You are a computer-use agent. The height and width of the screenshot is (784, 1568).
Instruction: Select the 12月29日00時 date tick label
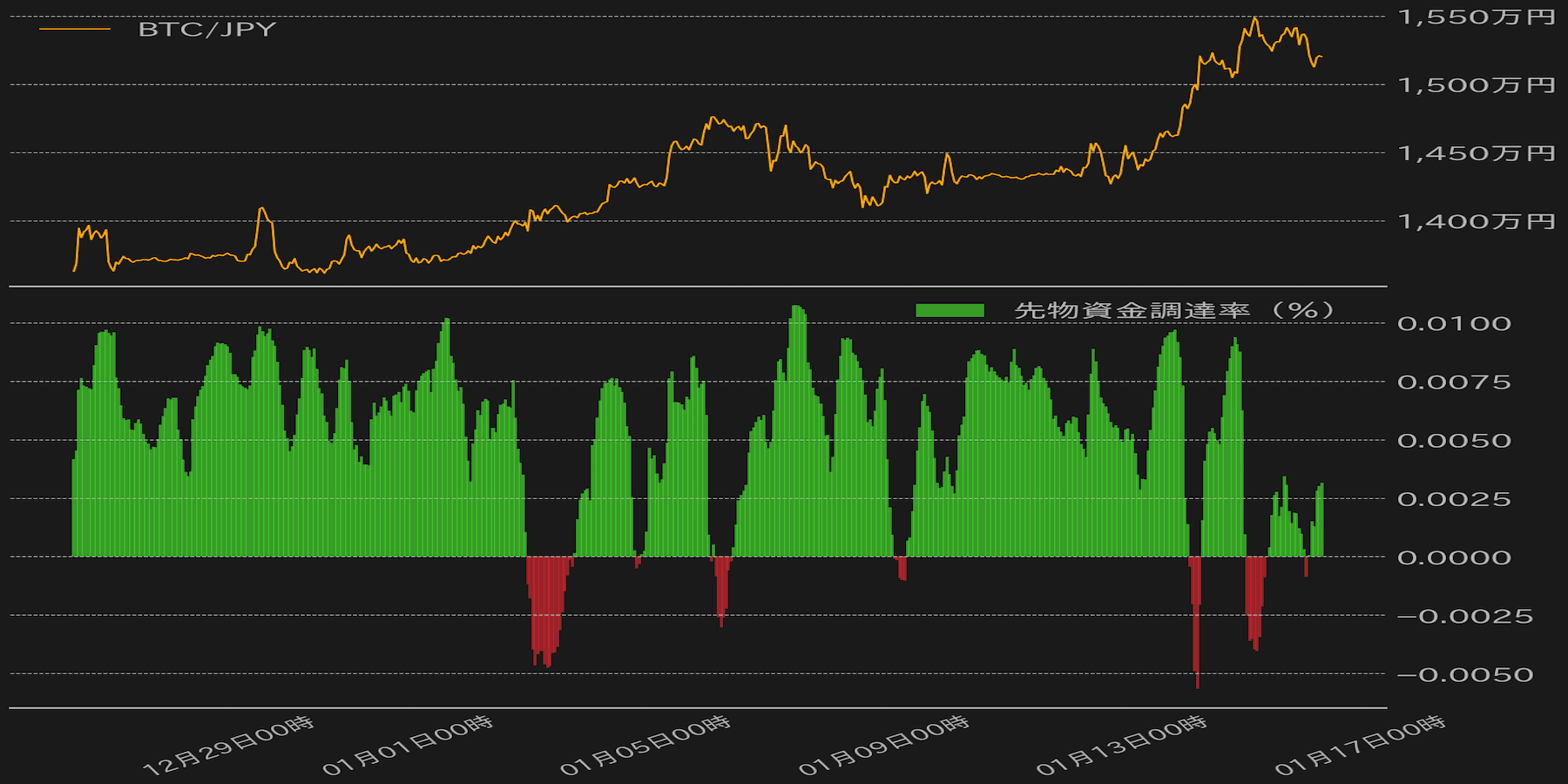[228, 746]
